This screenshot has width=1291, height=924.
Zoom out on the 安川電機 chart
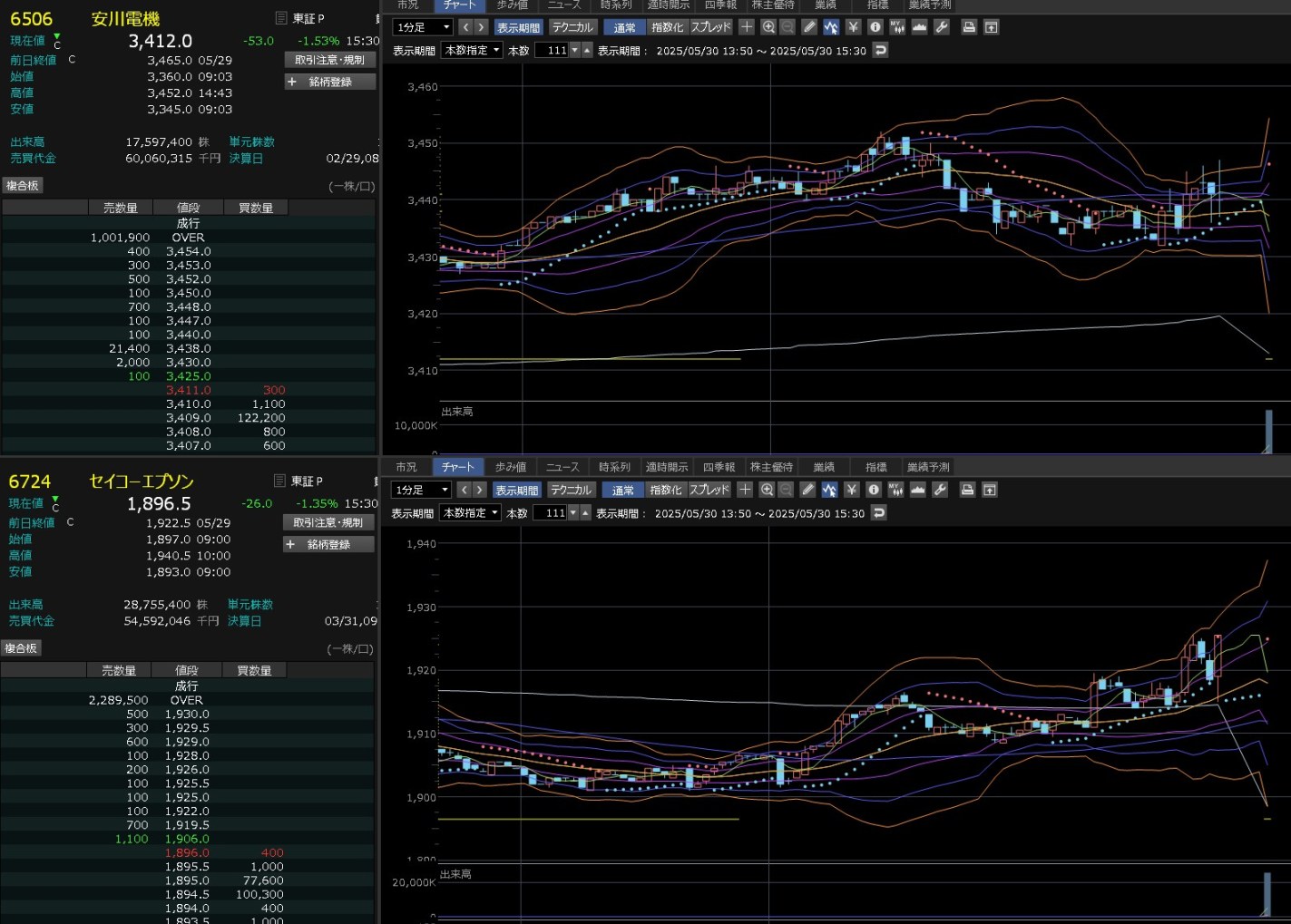click(787, 27)
